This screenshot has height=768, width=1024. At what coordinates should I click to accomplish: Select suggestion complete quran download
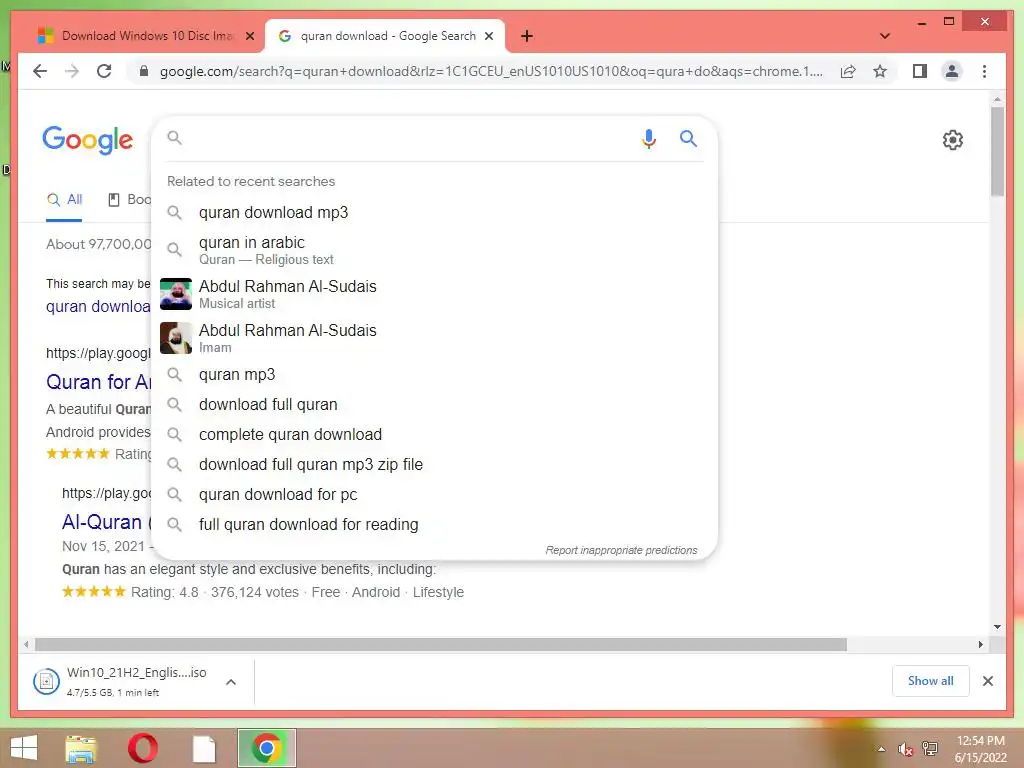tap(434, 434)
